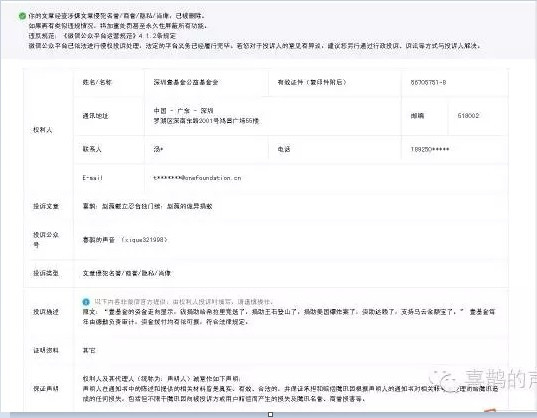This screenshot has height=418, width=537.
Task: Select the onefoundation.cn email address
Action: coord(197,178)
